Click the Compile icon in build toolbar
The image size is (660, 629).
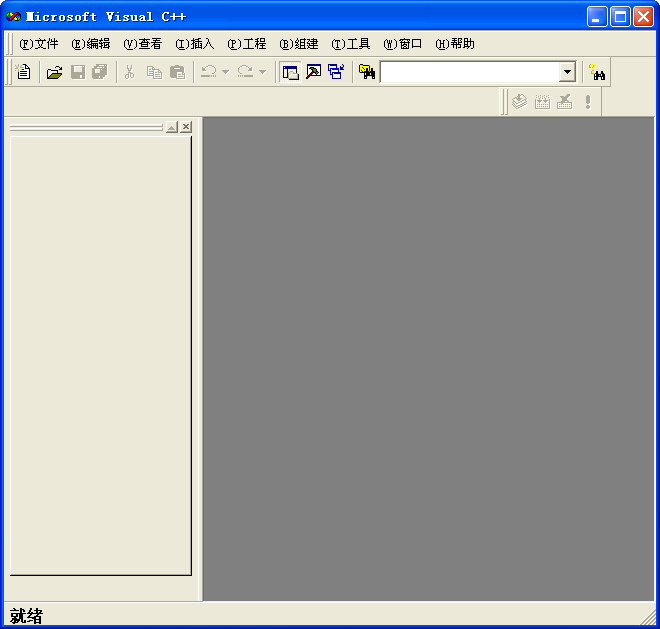click(519, 101)
